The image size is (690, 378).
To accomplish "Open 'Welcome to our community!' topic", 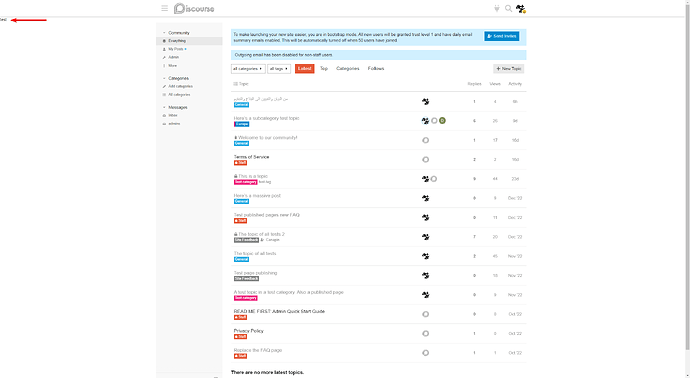I will [x=268, y=138].
